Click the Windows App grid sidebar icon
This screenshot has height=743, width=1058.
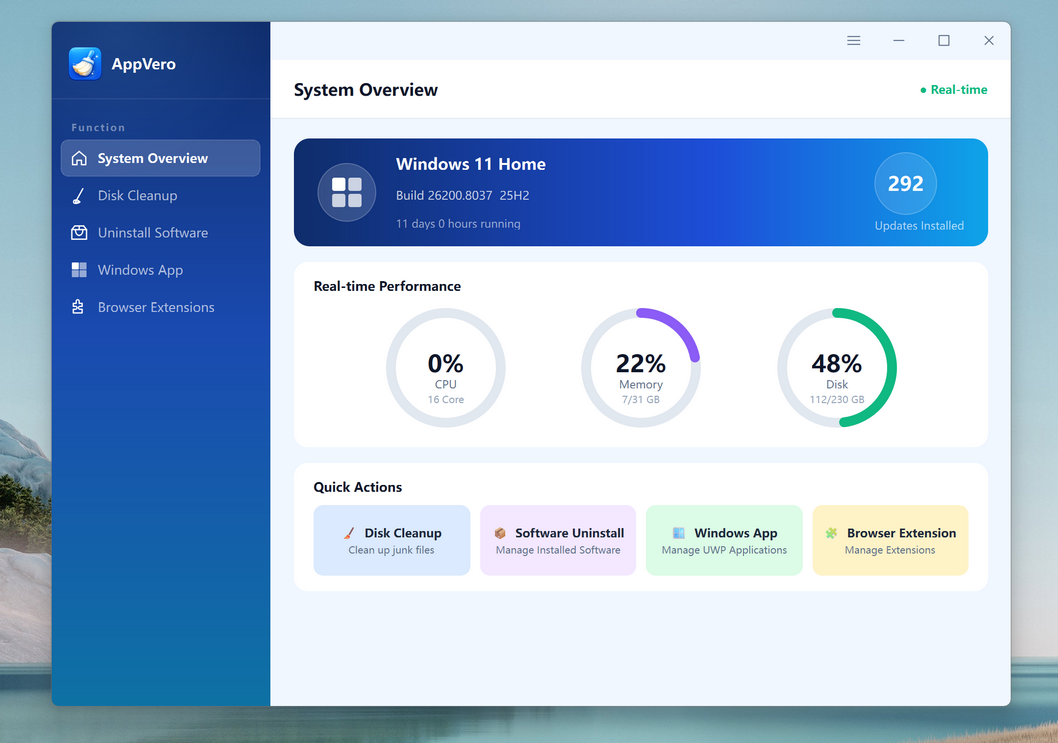79,270
